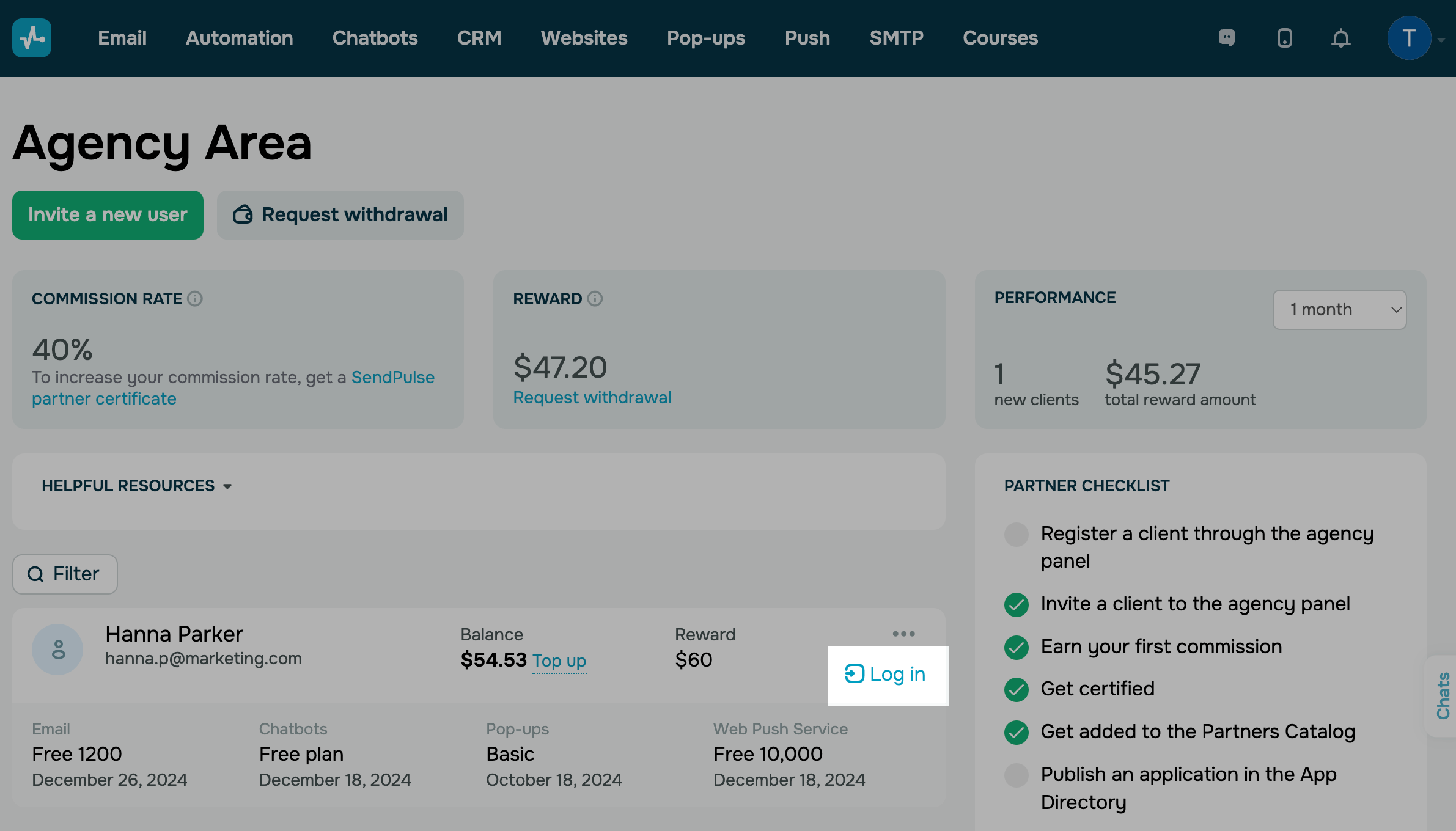
Task: Go to the SMTP section
Action: (897, 38)
